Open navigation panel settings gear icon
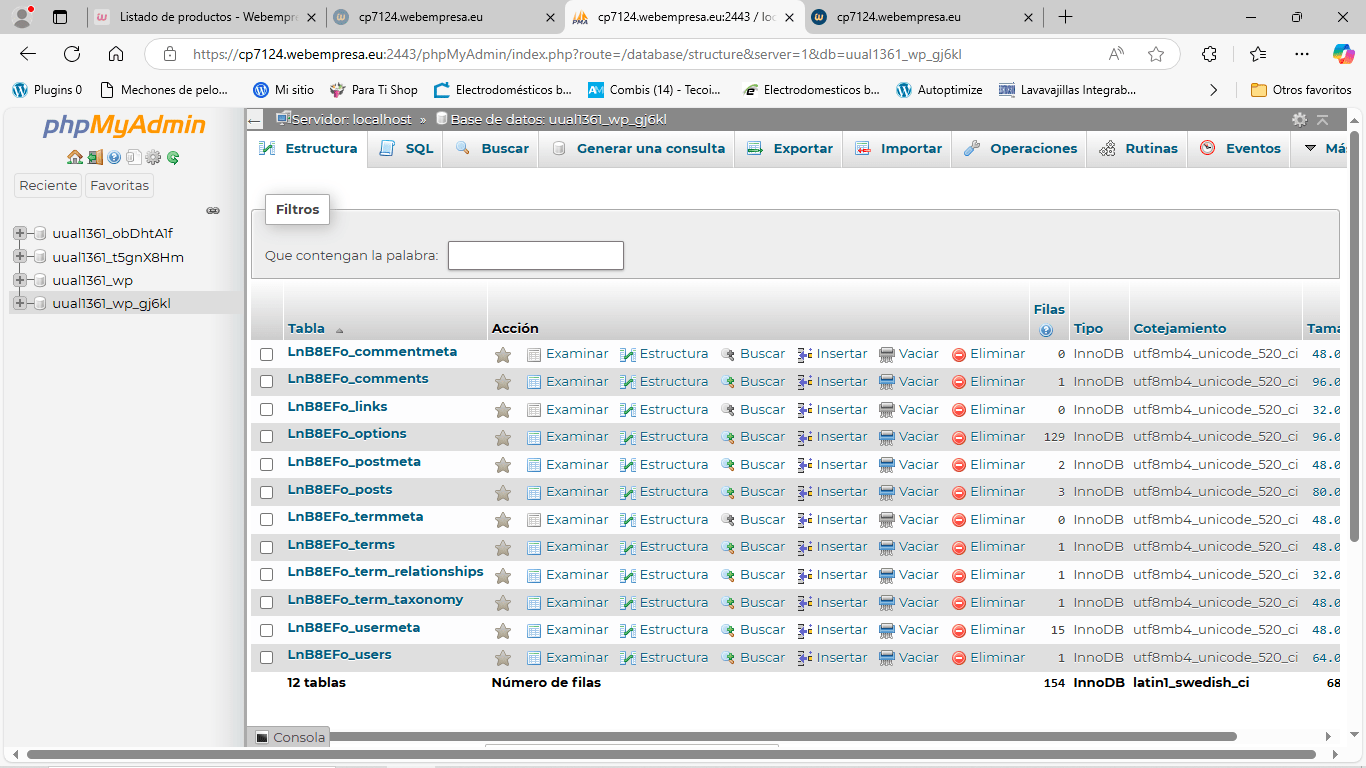 [153, 157]
